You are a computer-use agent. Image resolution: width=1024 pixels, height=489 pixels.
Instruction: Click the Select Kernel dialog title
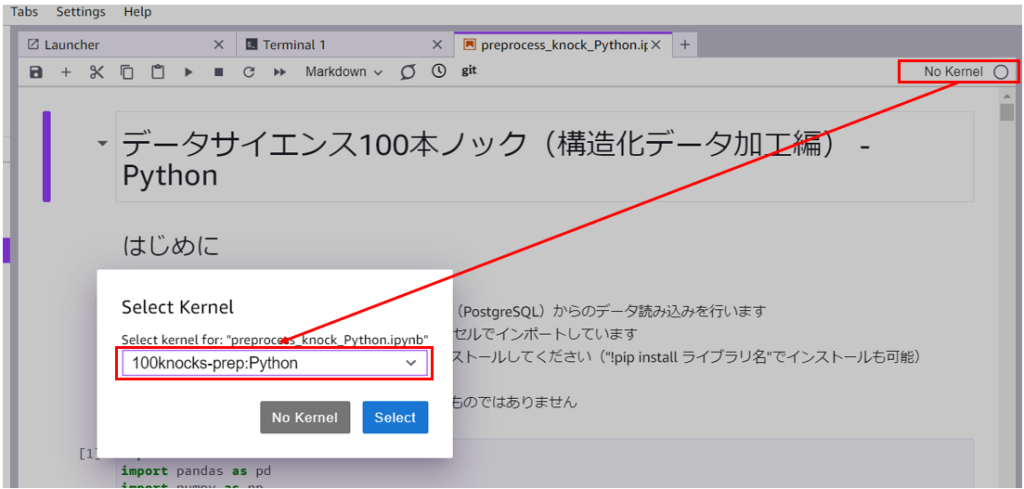178,306
